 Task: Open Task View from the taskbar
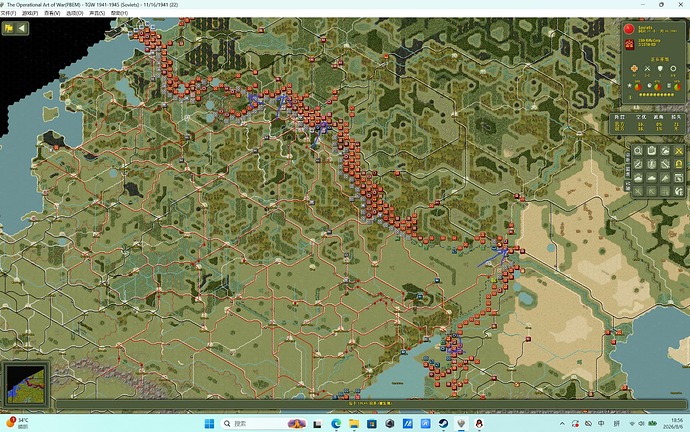click(x=317, y=423)
